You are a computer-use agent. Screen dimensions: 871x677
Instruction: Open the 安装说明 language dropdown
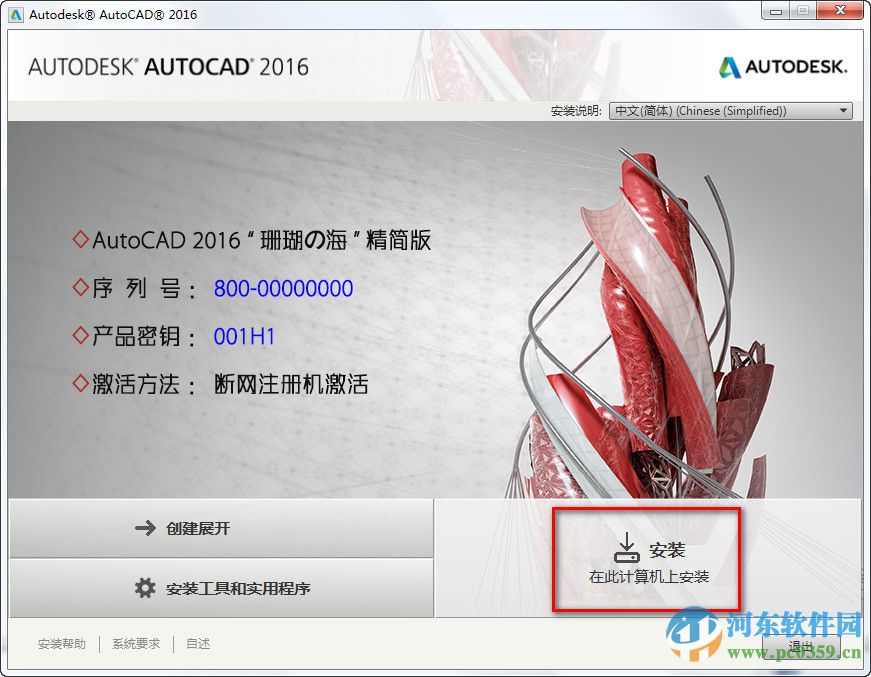(x=729, y=110)
